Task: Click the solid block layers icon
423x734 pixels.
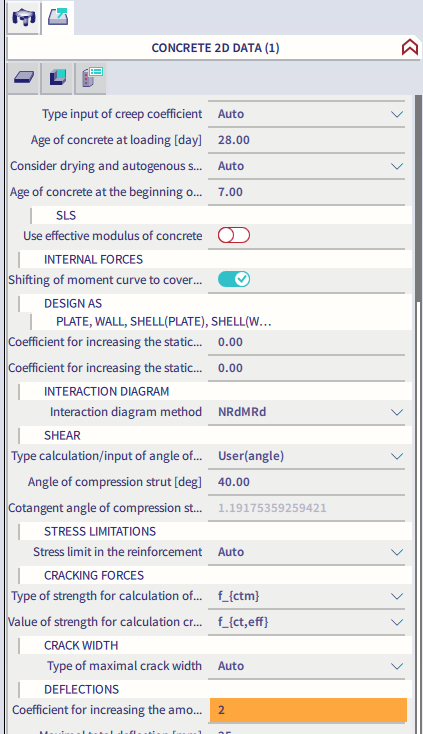Action: [x=58, y=78]
